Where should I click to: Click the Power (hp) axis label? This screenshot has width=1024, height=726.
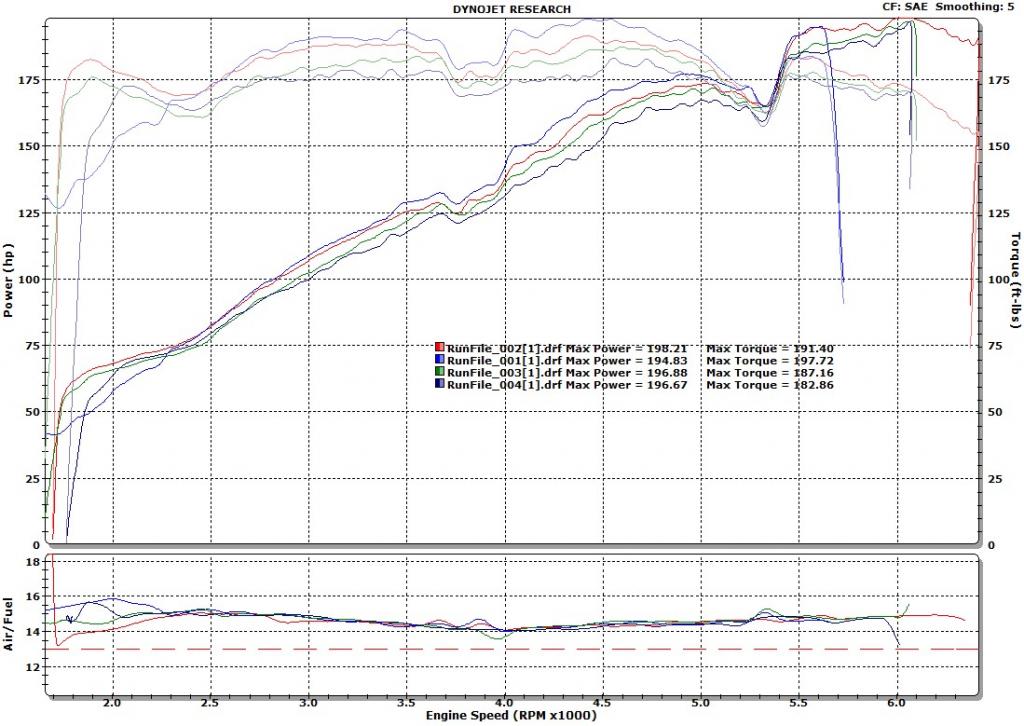pos(9,282)
